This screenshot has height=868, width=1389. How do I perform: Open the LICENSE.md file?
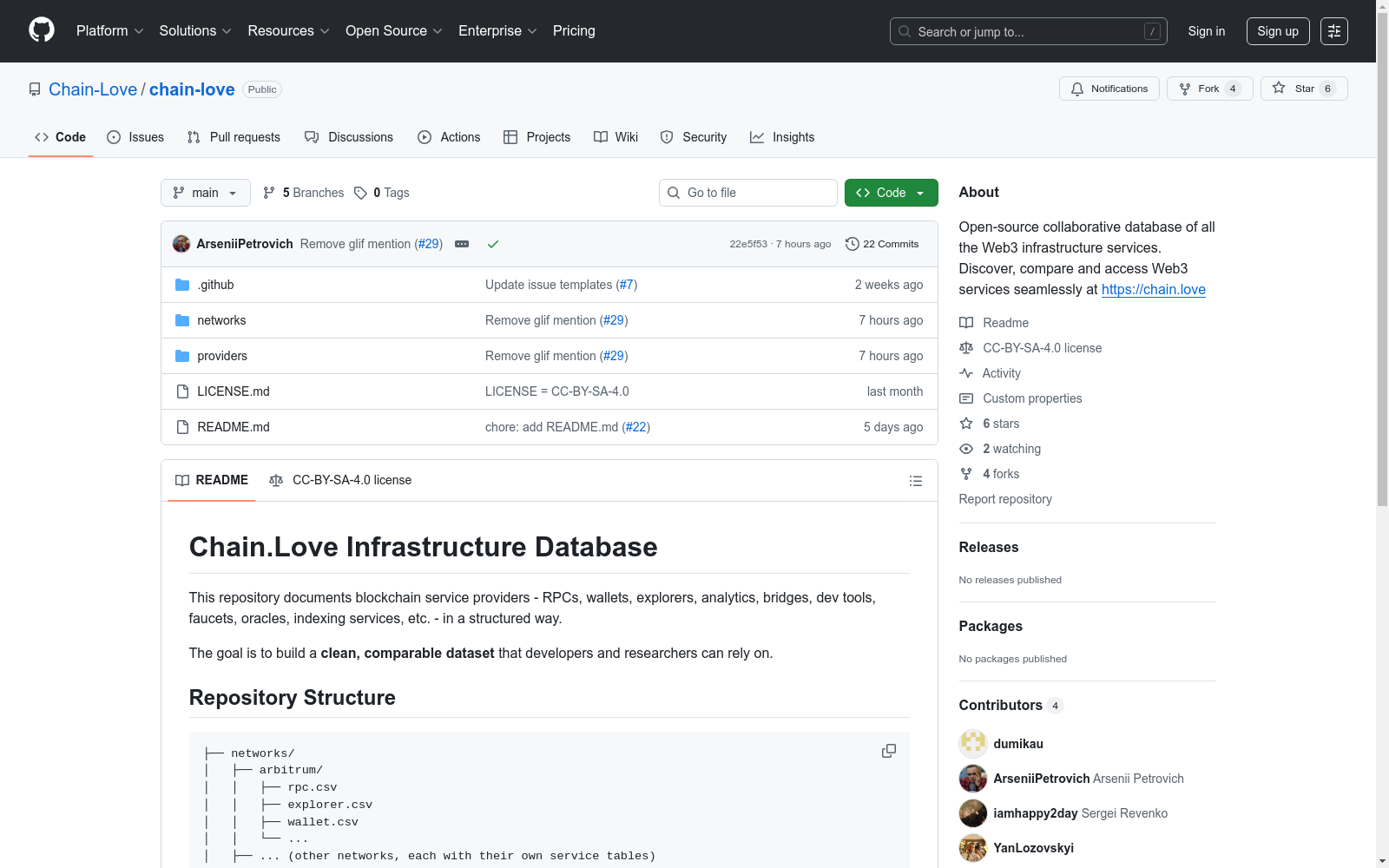(234, 391)
